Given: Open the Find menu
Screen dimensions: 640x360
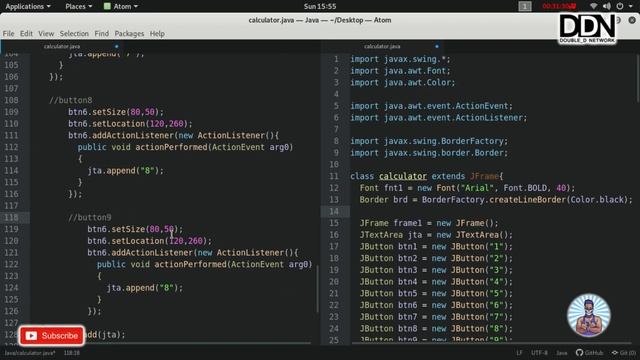Looking at the screenshot, I should tap(102, 33).
